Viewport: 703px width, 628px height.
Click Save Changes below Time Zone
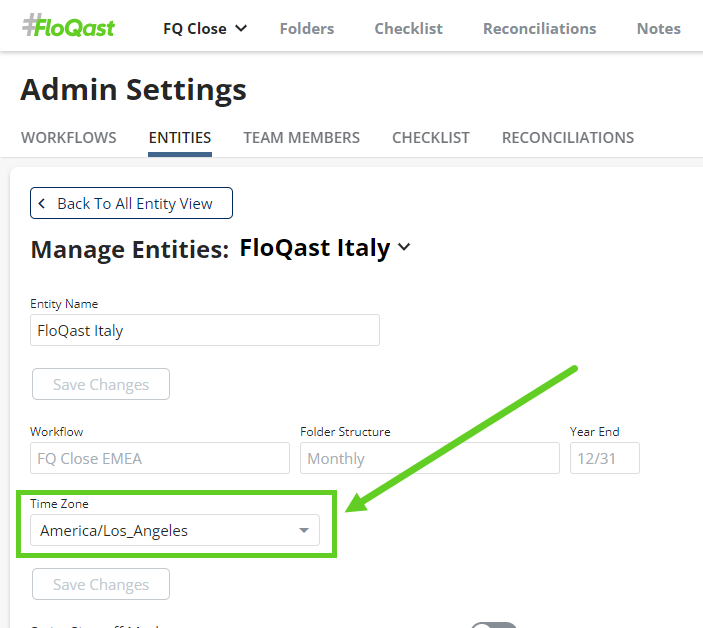click(101, 584)
